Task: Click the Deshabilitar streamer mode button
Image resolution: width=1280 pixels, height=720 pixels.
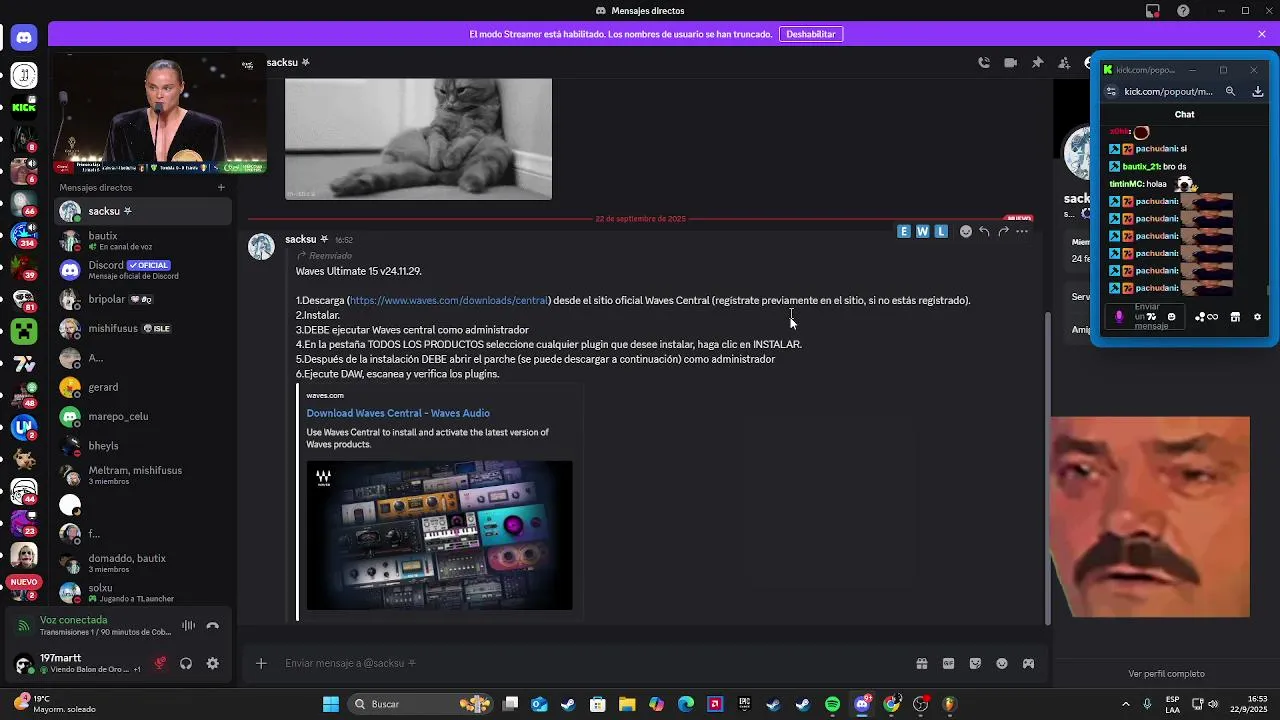Action: pos(811,34)
